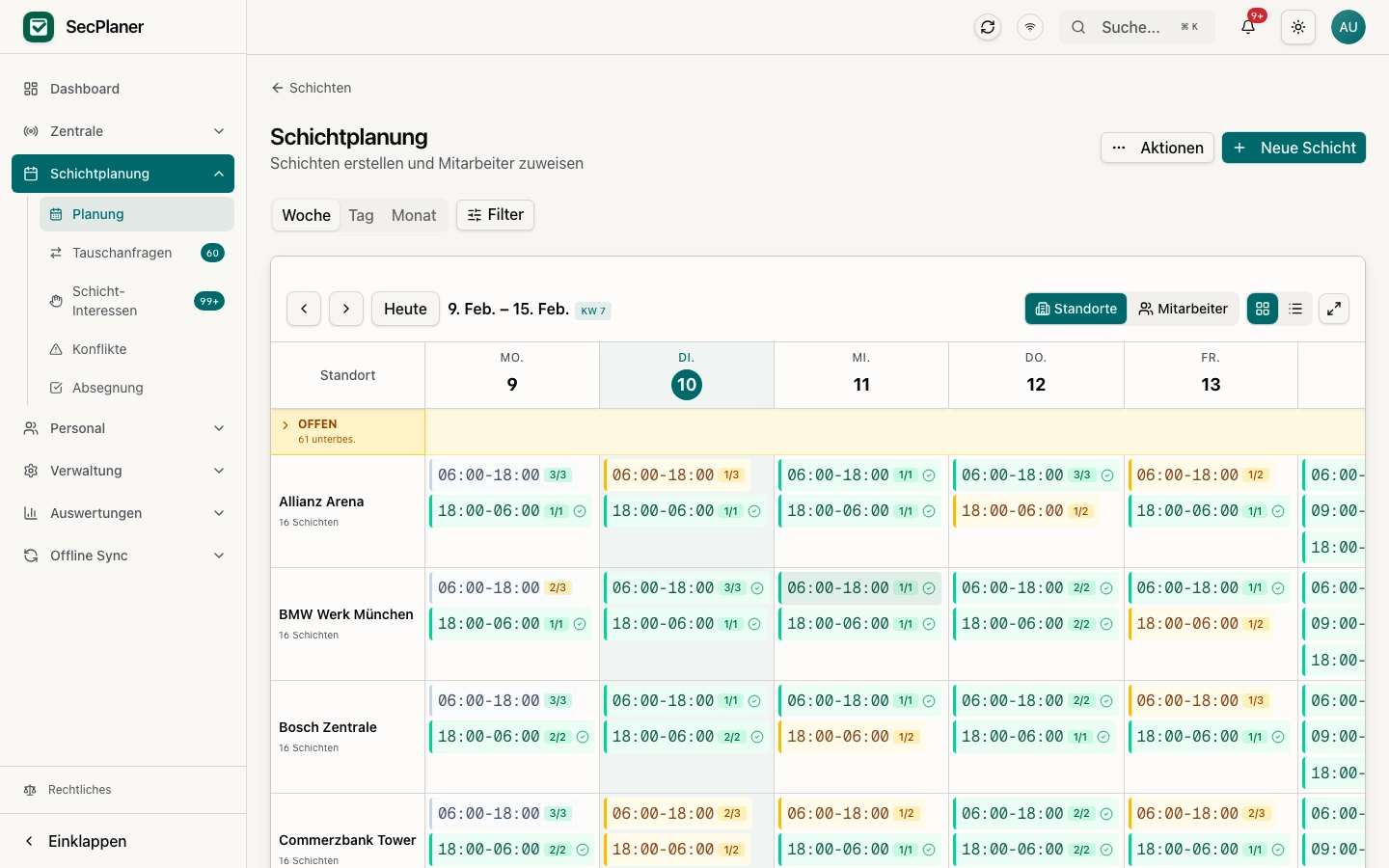Open the AU user avatar menu
Image resolution: width=1389 pixels, height=868 pixels.
coord(1348,27)
